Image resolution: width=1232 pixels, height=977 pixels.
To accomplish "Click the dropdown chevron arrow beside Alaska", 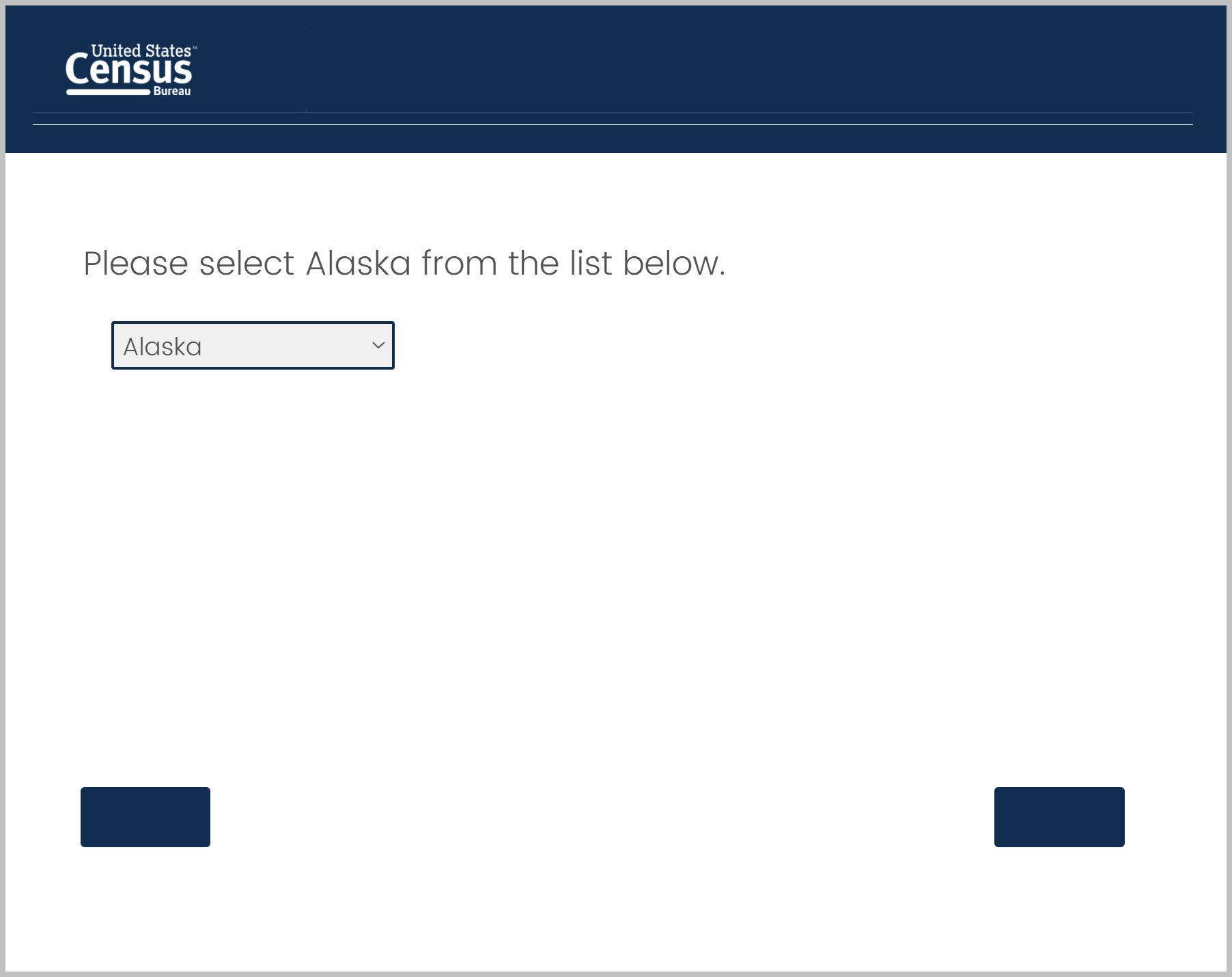I will coord(378,345).
